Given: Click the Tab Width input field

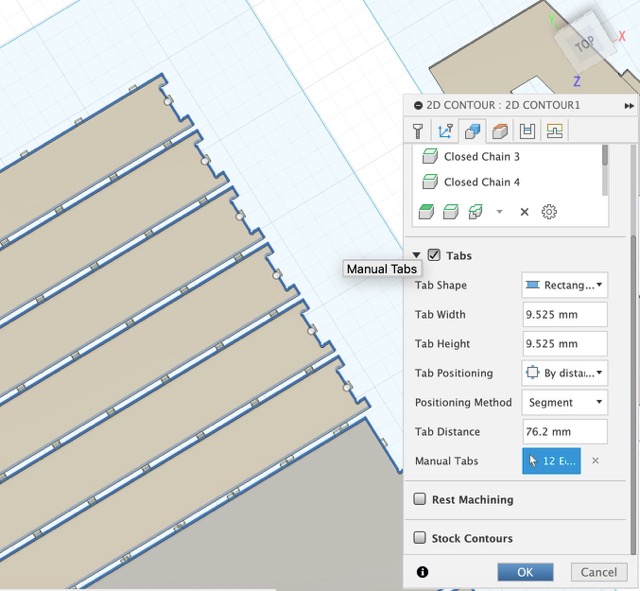Looking at the screenshot, I should click(x=564, y=314).
